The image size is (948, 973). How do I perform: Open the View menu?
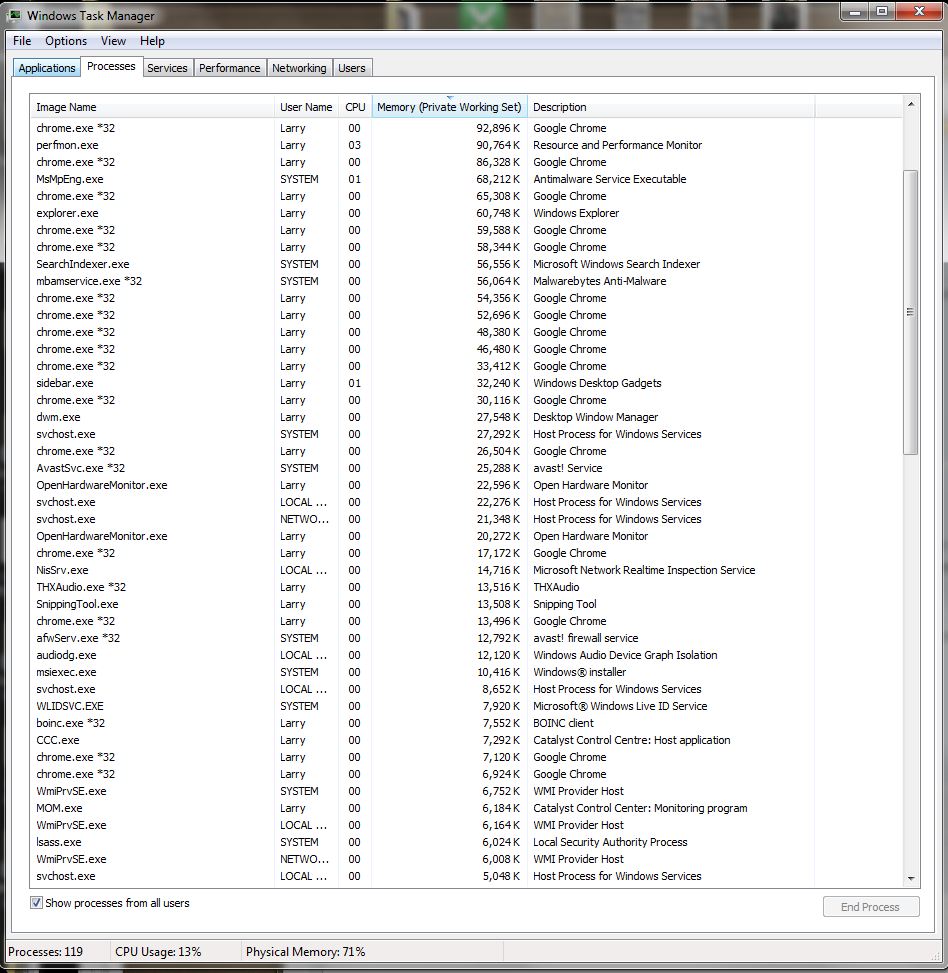coord(113,41)
